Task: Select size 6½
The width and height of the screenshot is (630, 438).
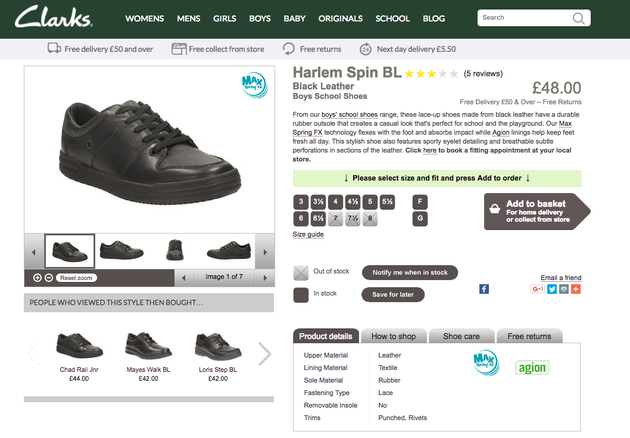Action: pyautogui.click(x=318, y=219)
